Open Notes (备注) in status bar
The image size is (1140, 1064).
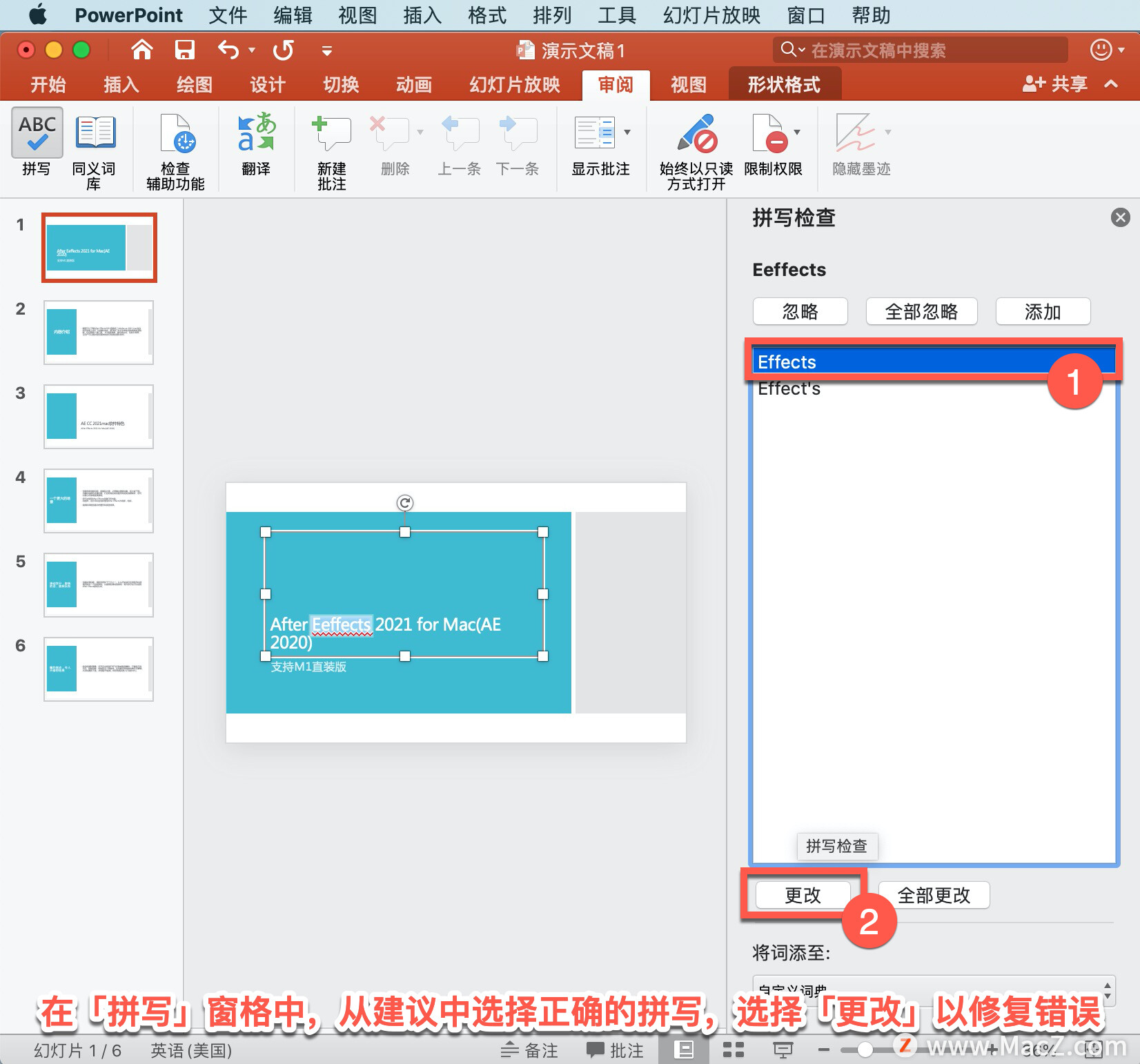pos(529,1050)
